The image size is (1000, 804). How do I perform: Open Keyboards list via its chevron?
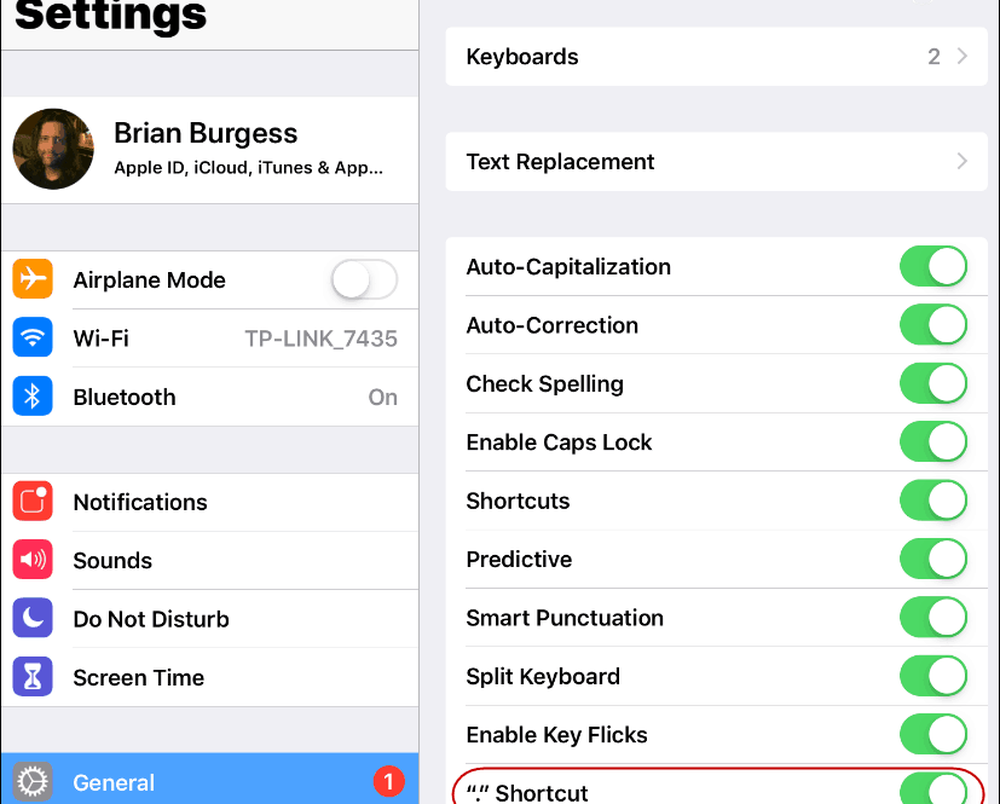[962, 57]
